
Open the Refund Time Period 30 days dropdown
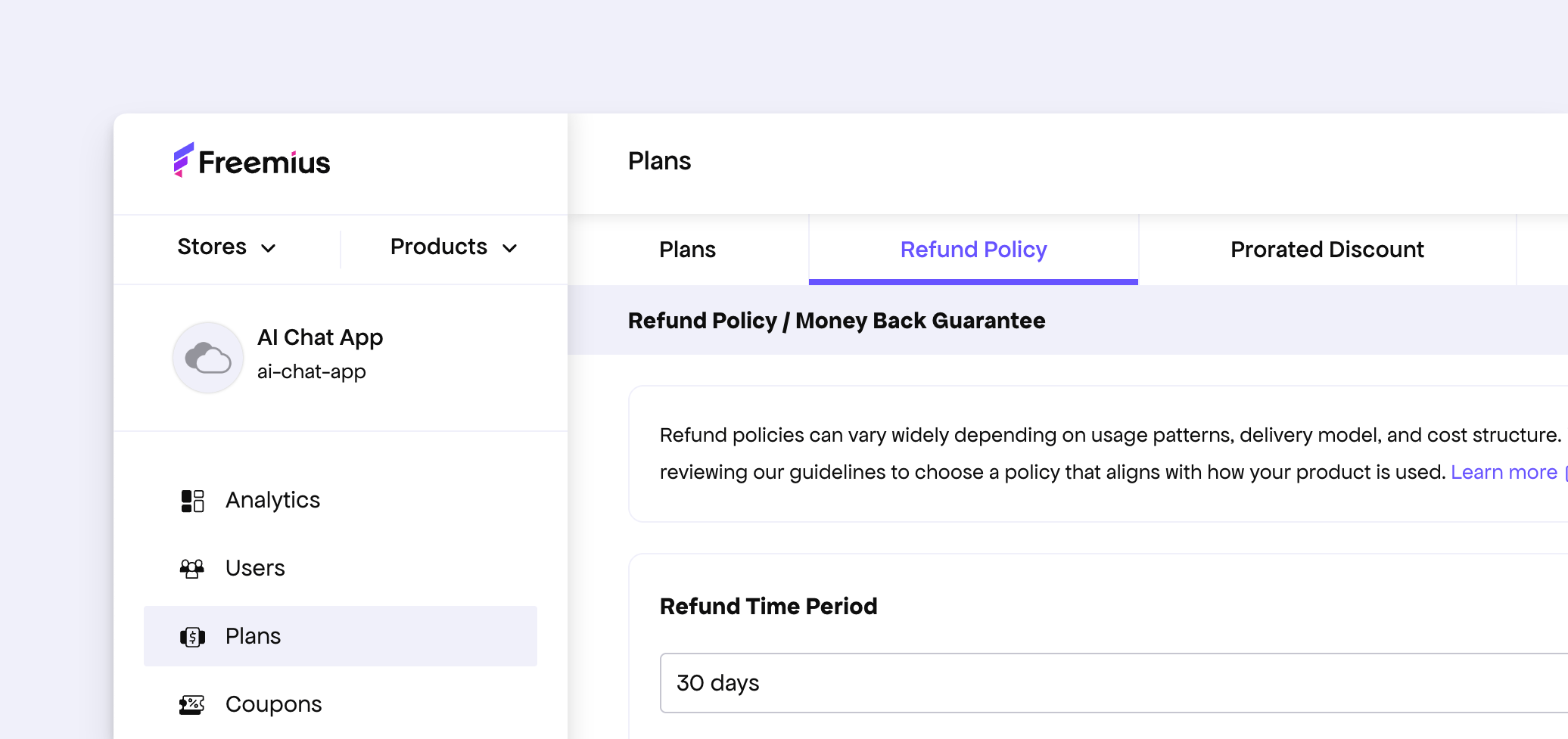[x=1112, y=683]
